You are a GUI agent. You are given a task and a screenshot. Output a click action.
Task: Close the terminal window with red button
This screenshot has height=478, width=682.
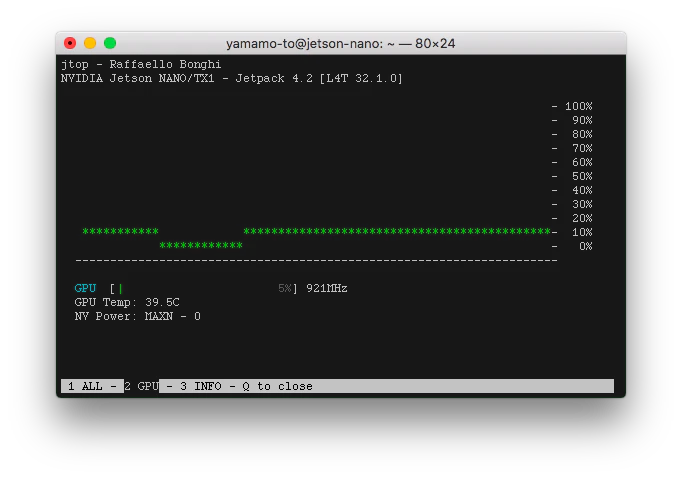[70, 43]
